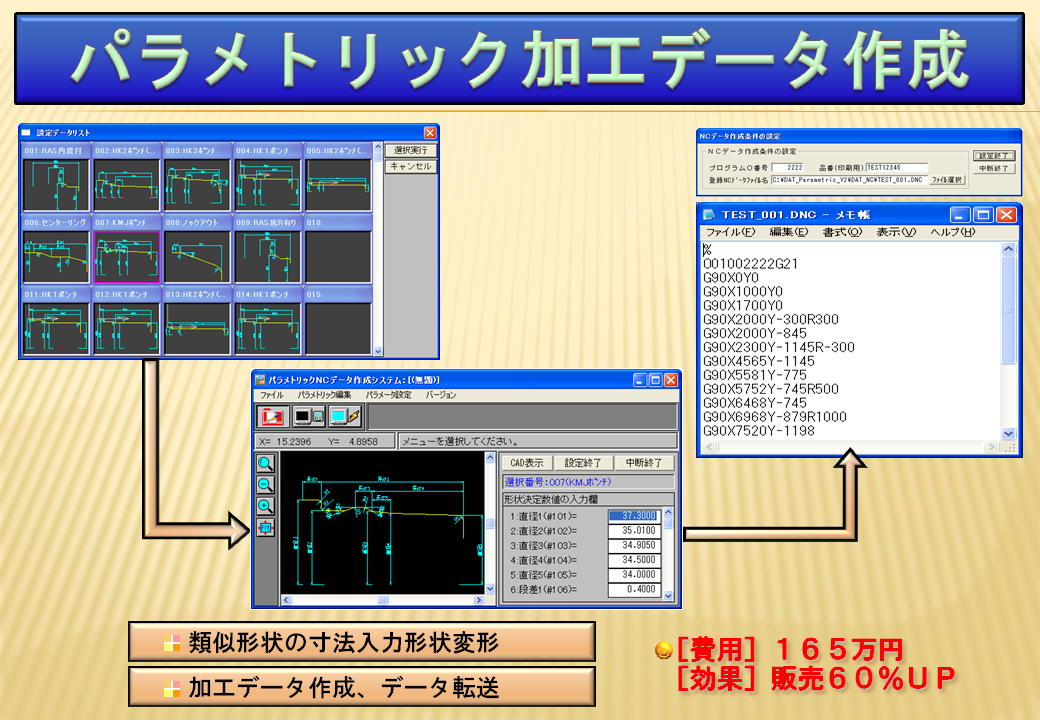1040x720 pixels.
Task: Click the 品番 field showing TEST12345
Action: pos(896,168)
